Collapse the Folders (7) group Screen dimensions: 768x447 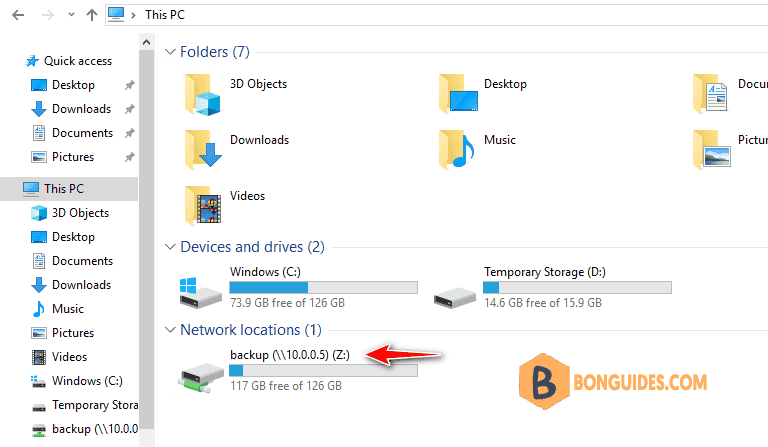(170, 52)
